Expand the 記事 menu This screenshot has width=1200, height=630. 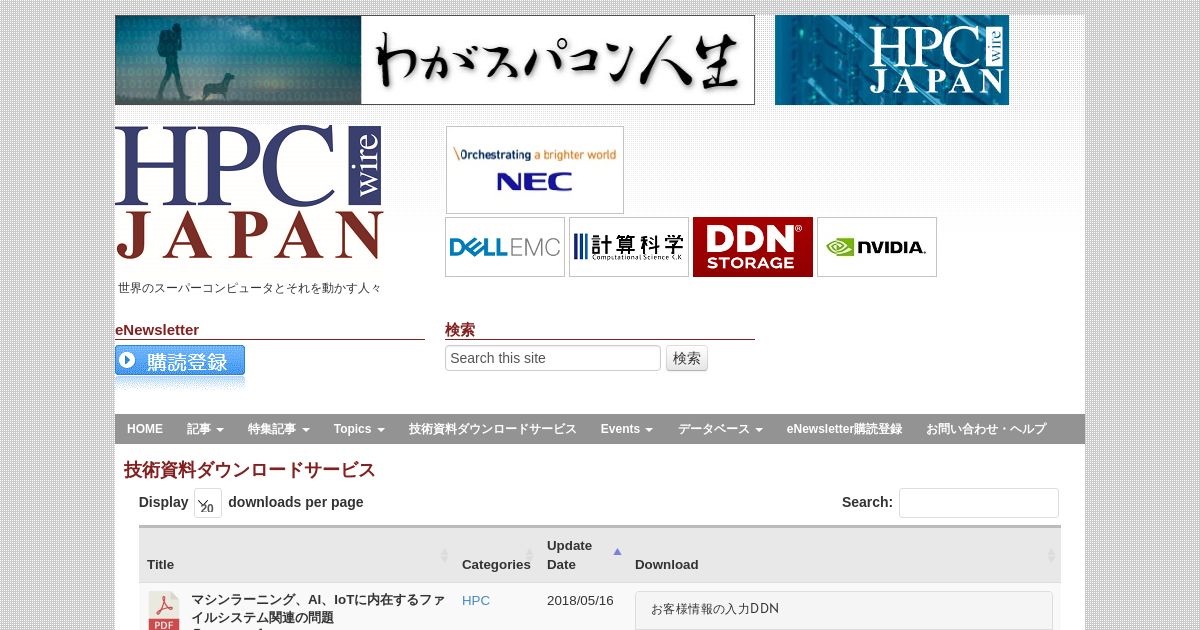[x=205, y=429]
